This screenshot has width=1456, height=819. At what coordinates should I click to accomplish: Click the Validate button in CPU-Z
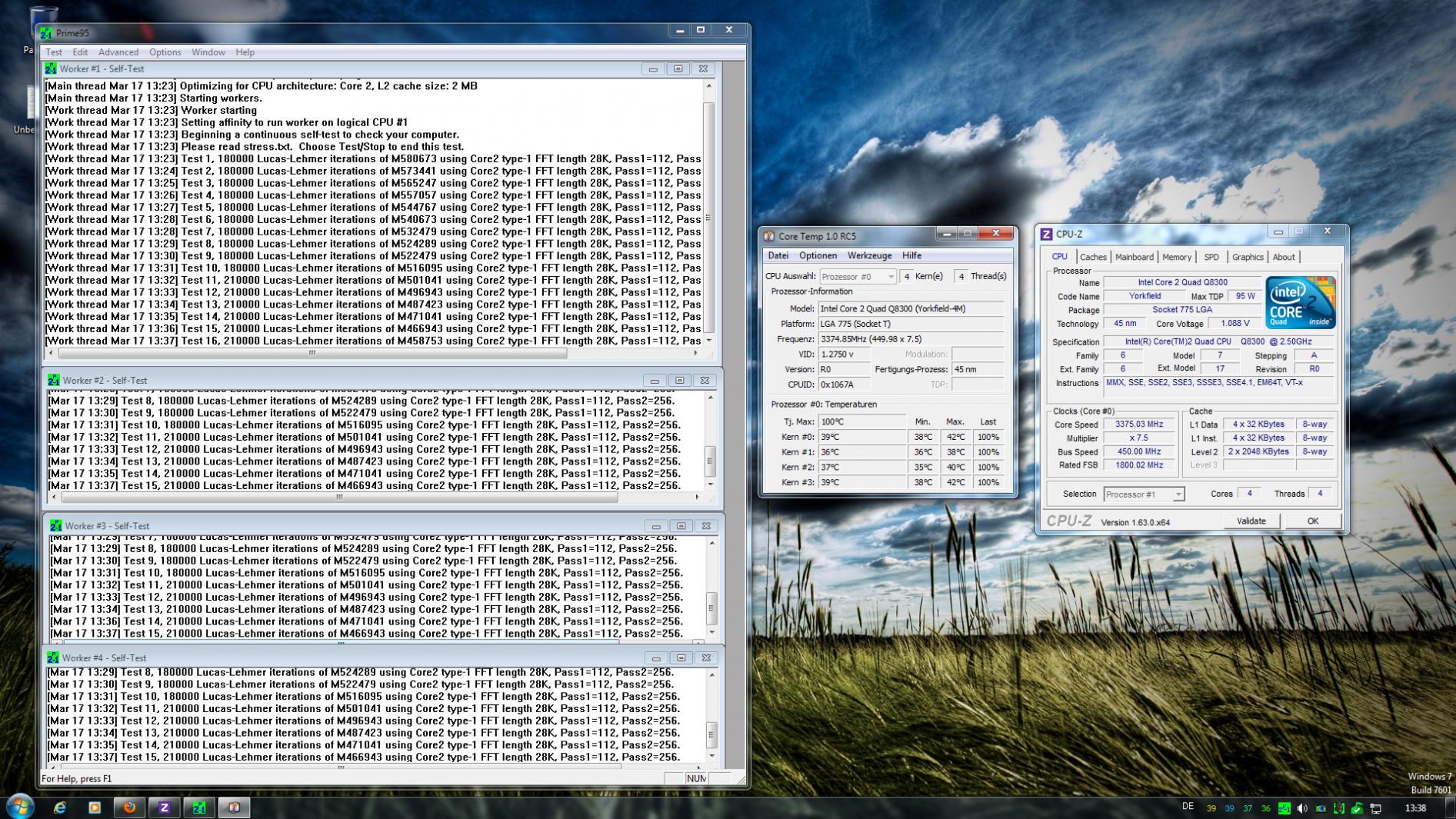(1251, 521)
